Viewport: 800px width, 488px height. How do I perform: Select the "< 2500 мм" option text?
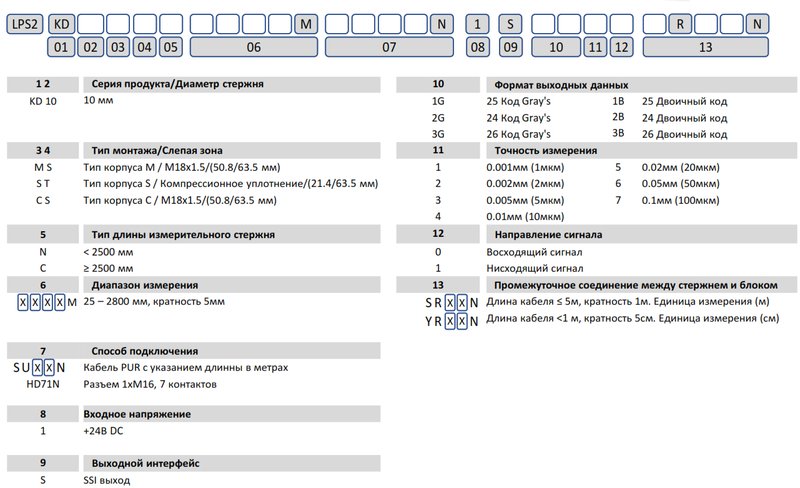coord(108,252)
